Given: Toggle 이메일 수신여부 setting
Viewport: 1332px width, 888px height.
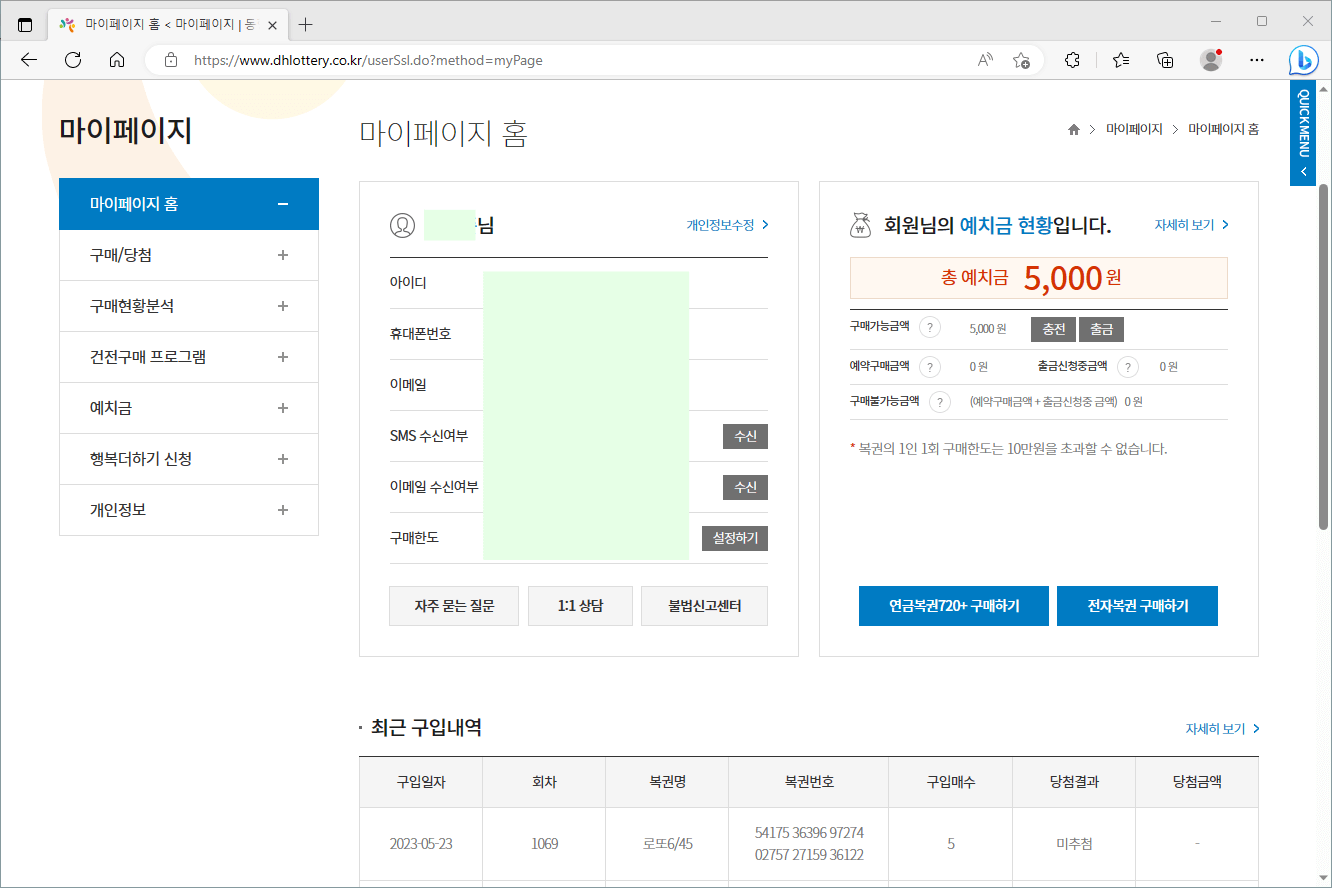Looking at the screenshot, I should 745,487.
